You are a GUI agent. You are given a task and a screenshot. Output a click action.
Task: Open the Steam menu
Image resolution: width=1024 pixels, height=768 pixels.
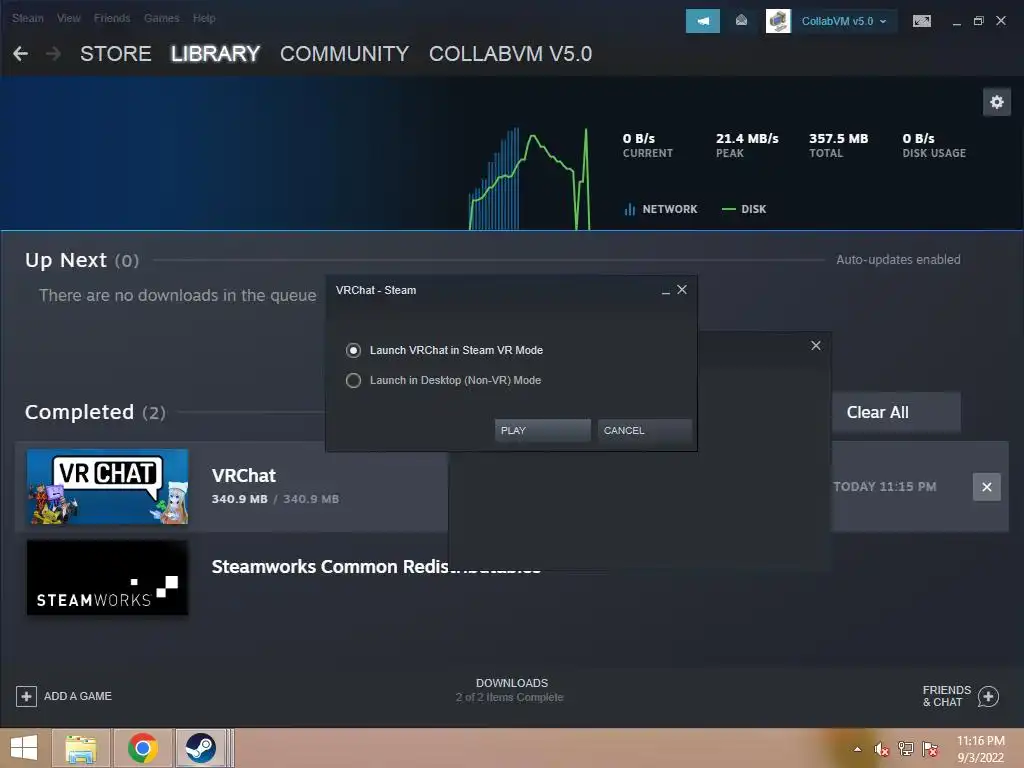pos(27,18)
